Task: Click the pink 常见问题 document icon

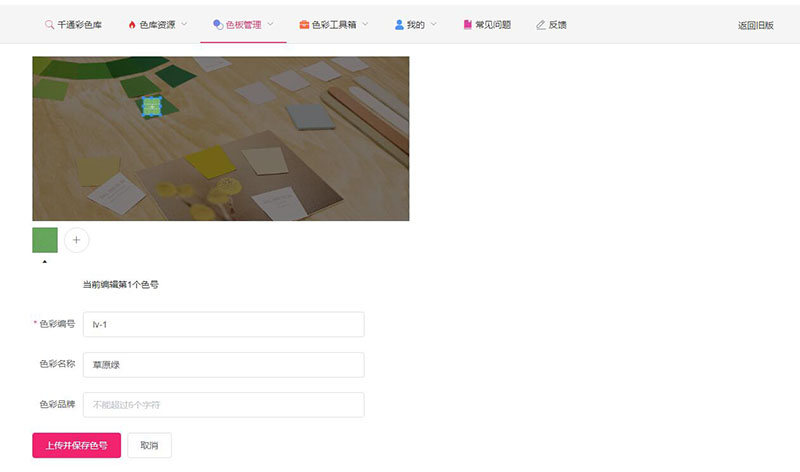Action: pyautogui.click(x=468, y=25)
